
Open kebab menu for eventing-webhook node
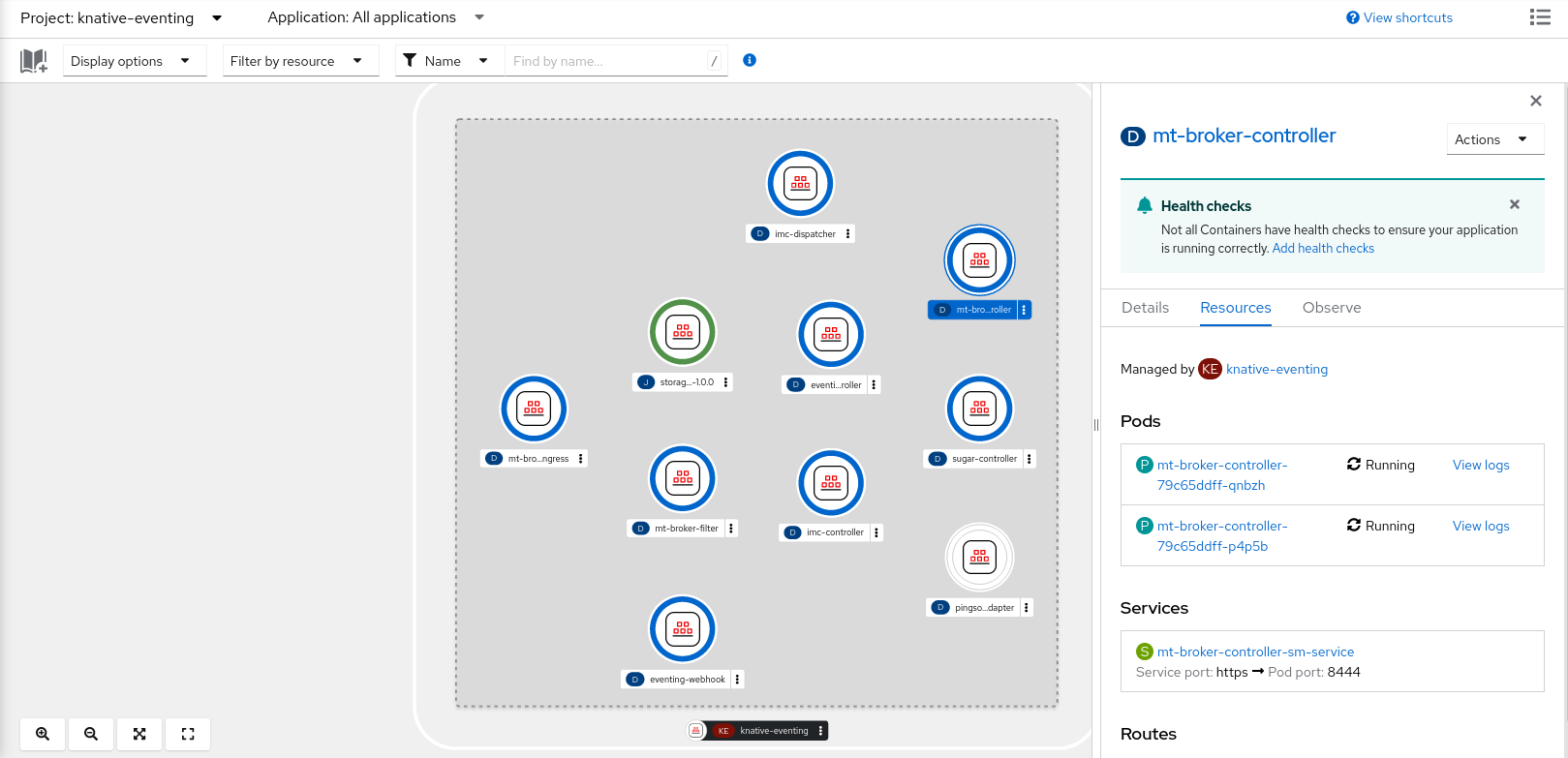737,680
